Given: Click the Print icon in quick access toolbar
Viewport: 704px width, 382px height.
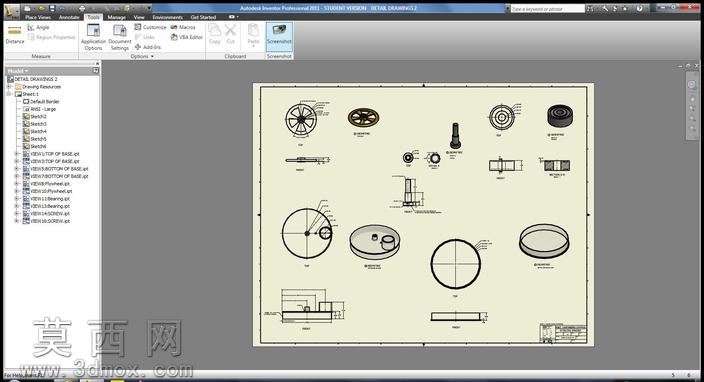Looking at the screenshot, I should pyautogui.click(x=82, y=9).
